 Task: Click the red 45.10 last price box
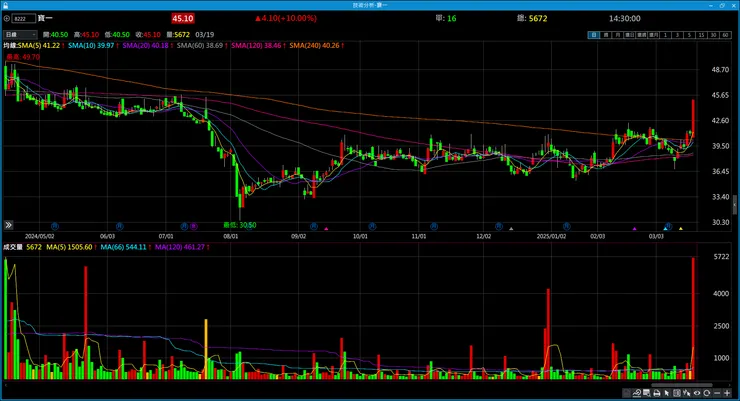coord(183,18)
